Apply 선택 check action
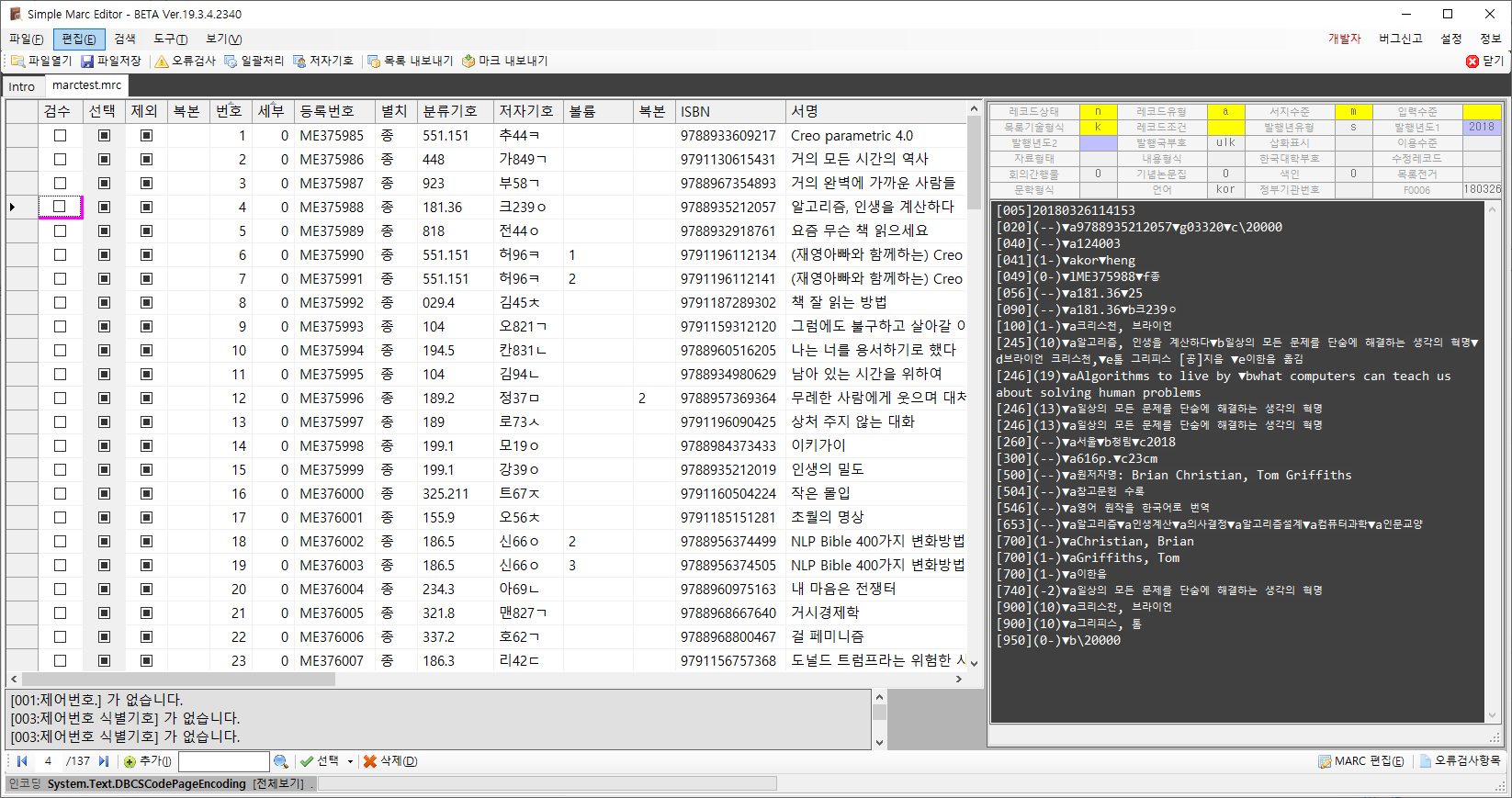This screenshot has height=798, width=1512. pos(320,761)
